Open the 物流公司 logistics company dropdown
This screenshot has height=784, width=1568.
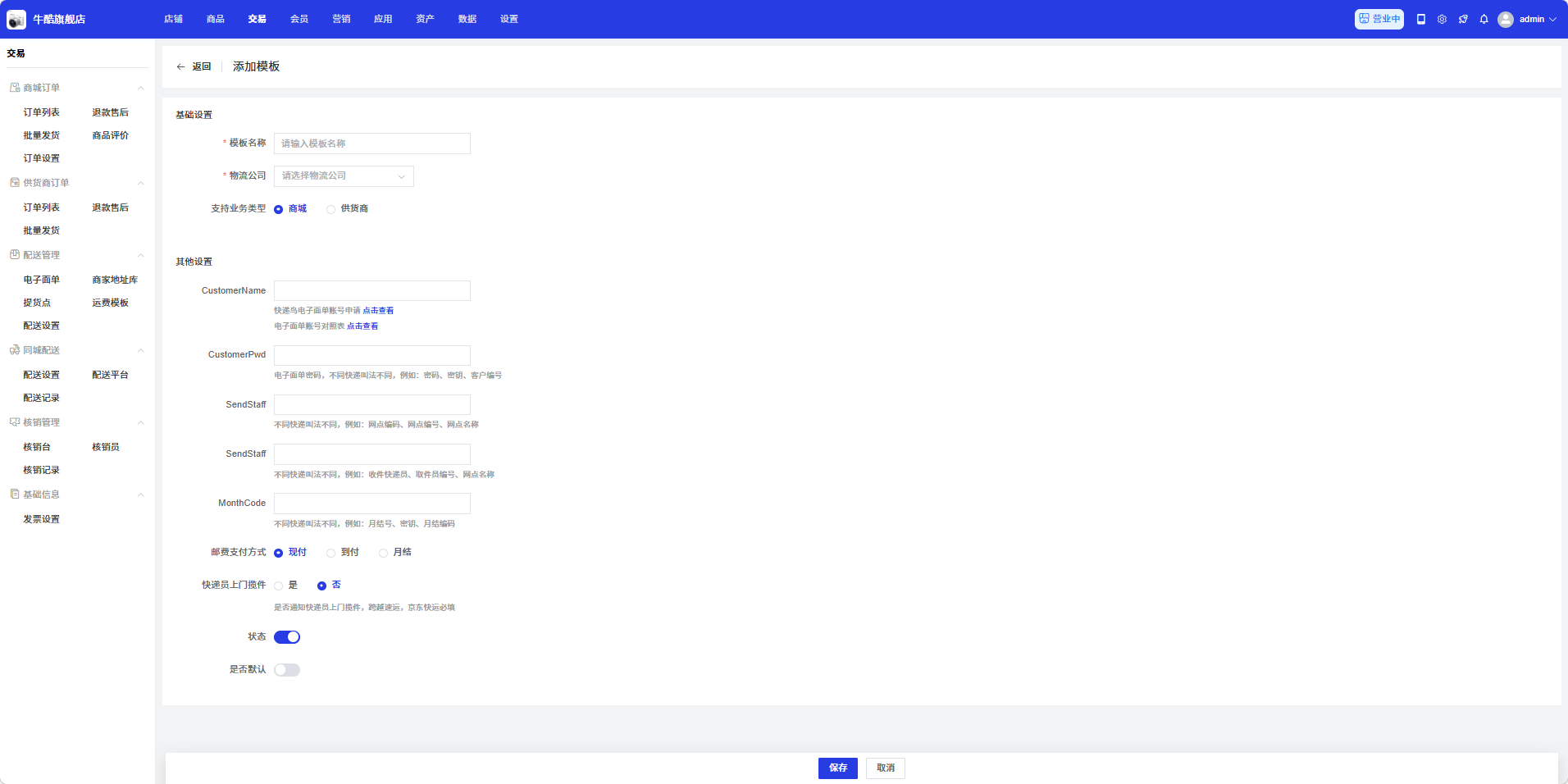[x=344, y=176]
